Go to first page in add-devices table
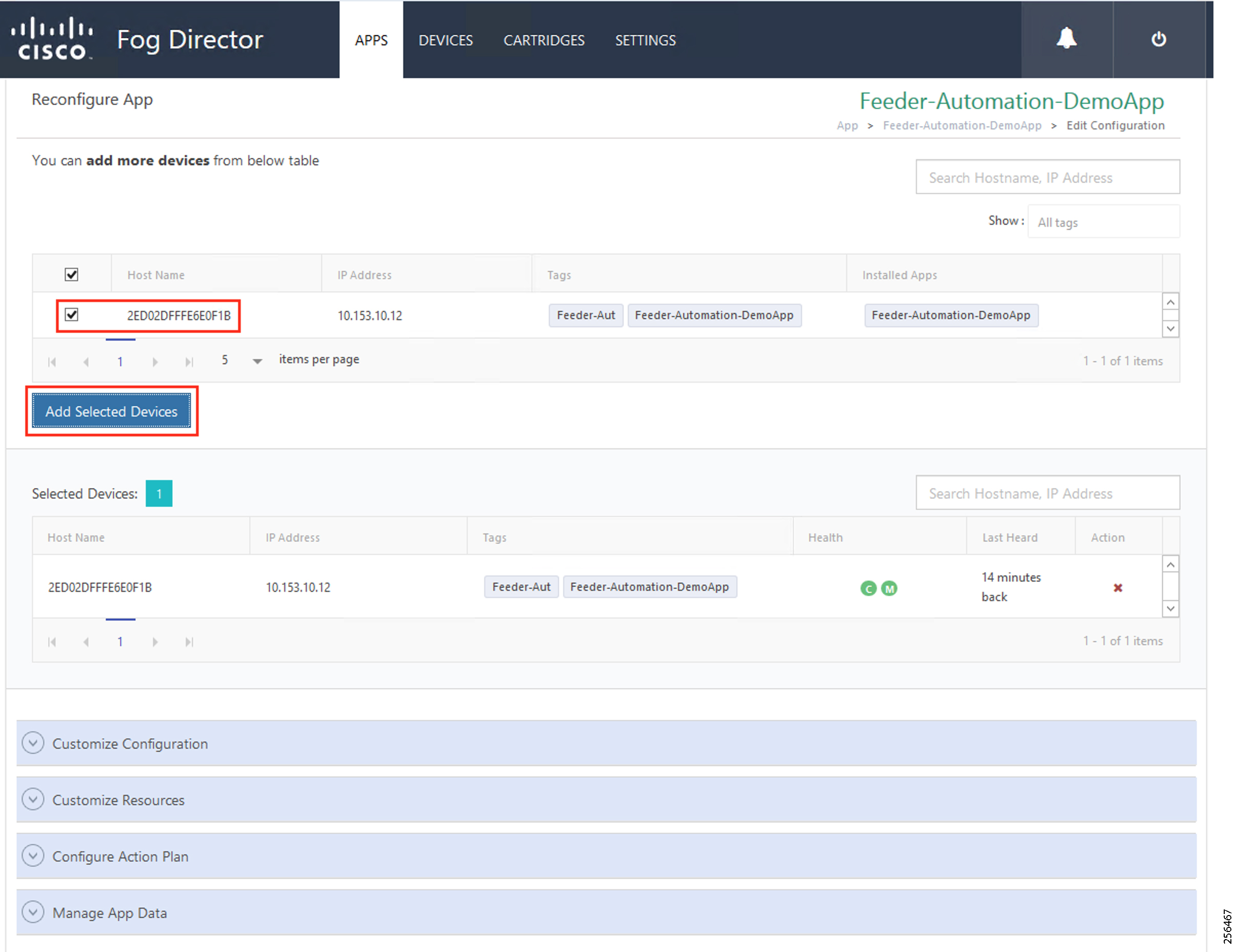The height and width of the screenshot is (952, 1235). click(52, 362)
